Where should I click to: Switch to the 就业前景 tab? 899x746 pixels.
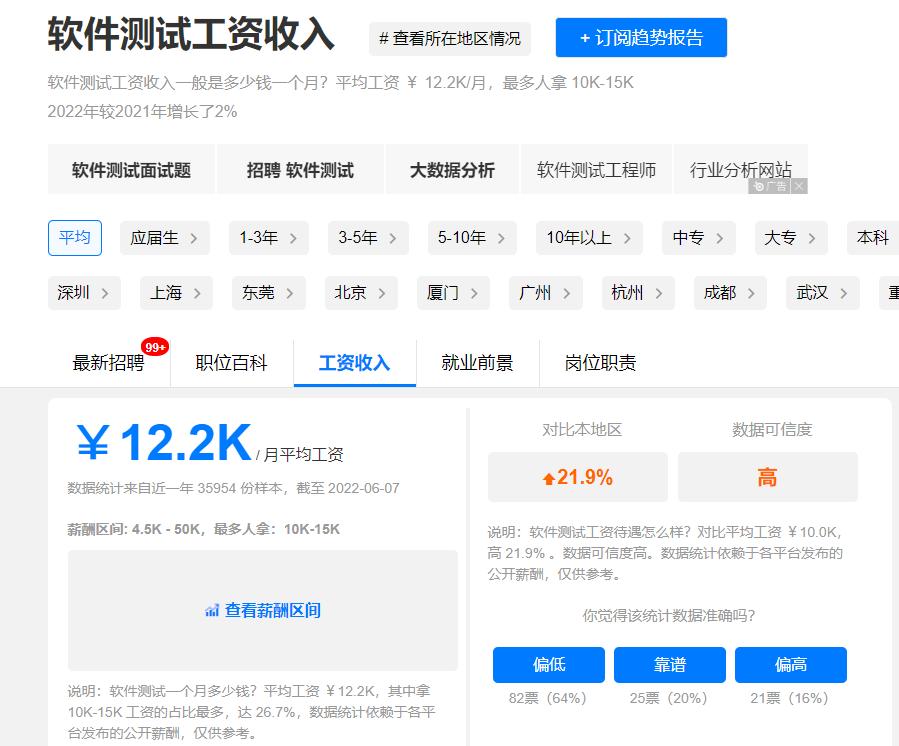pyautogui.click(x=477, y=364)
